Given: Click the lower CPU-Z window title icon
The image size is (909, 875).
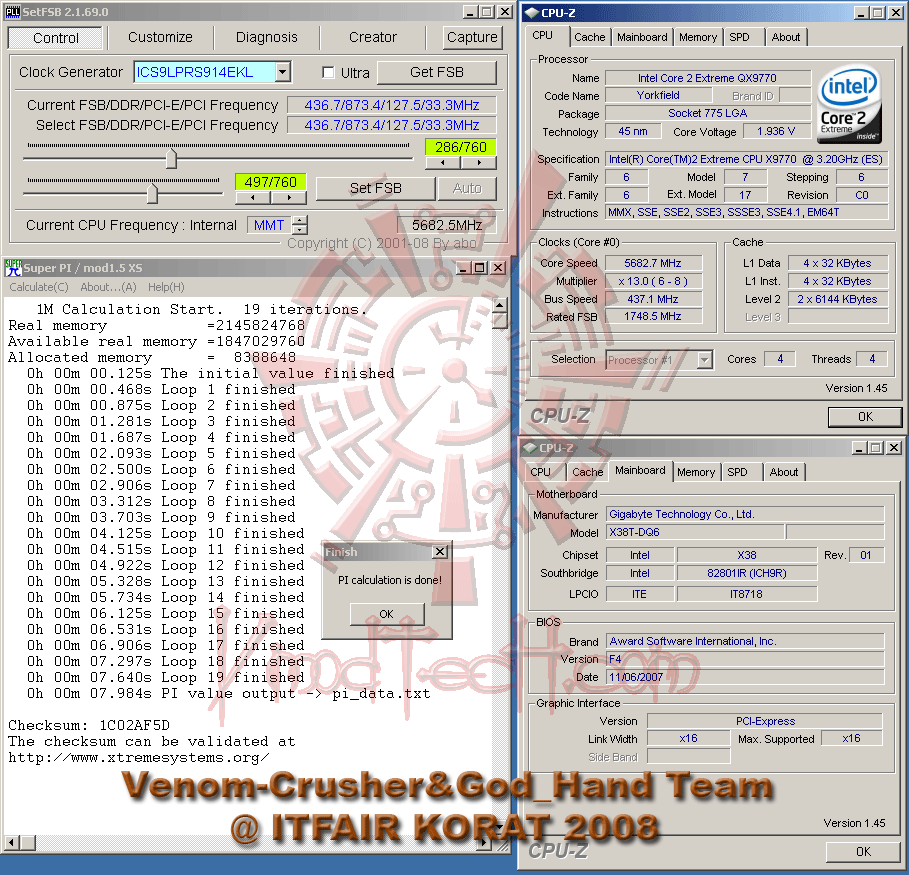Looking at the screenshot, I should tap(530, 448).
